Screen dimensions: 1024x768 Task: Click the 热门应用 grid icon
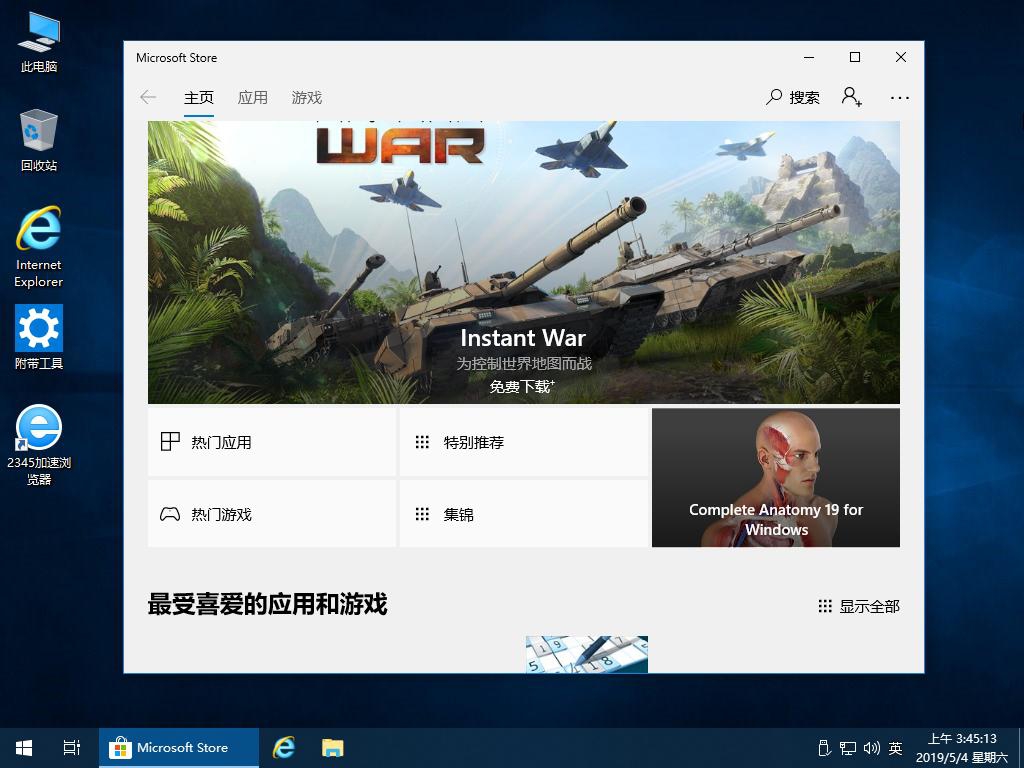tap(170, 441)
